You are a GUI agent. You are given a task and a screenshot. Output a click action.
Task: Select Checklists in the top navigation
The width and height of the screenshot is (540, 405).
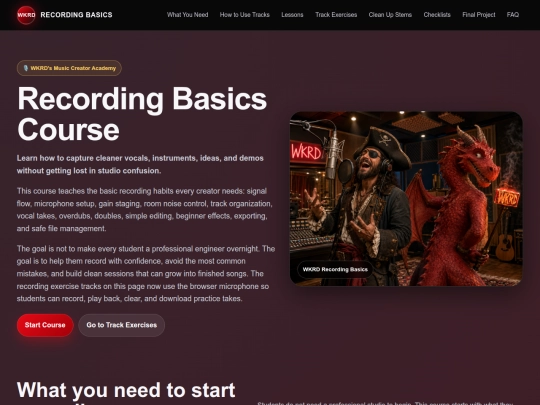tap(437, 15)
